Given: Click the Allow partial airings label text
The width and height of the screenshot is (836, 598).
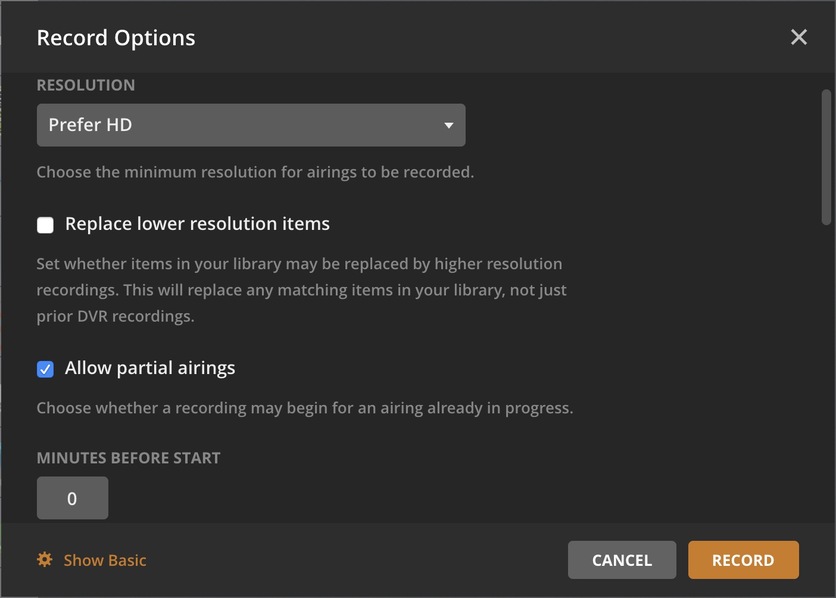Looking at the screenshot, I should 150,368.
